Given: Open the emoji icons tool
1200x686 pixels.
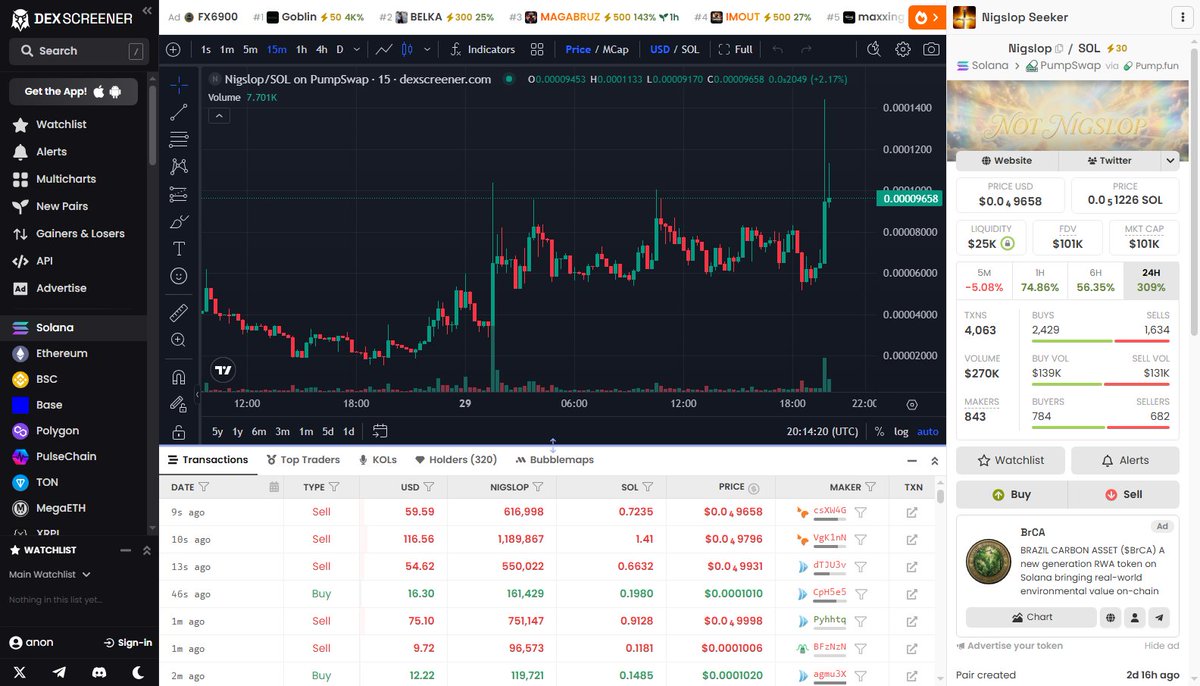Looking at the screenshot, I should pos(179,275).
